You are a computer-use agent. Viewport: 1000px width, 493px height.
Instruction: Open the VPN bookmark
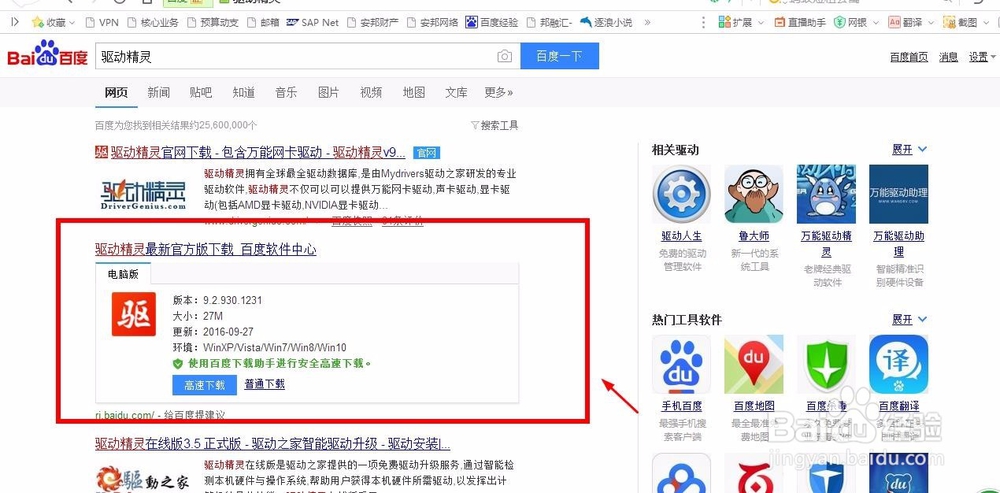click(x=102, y=22)
